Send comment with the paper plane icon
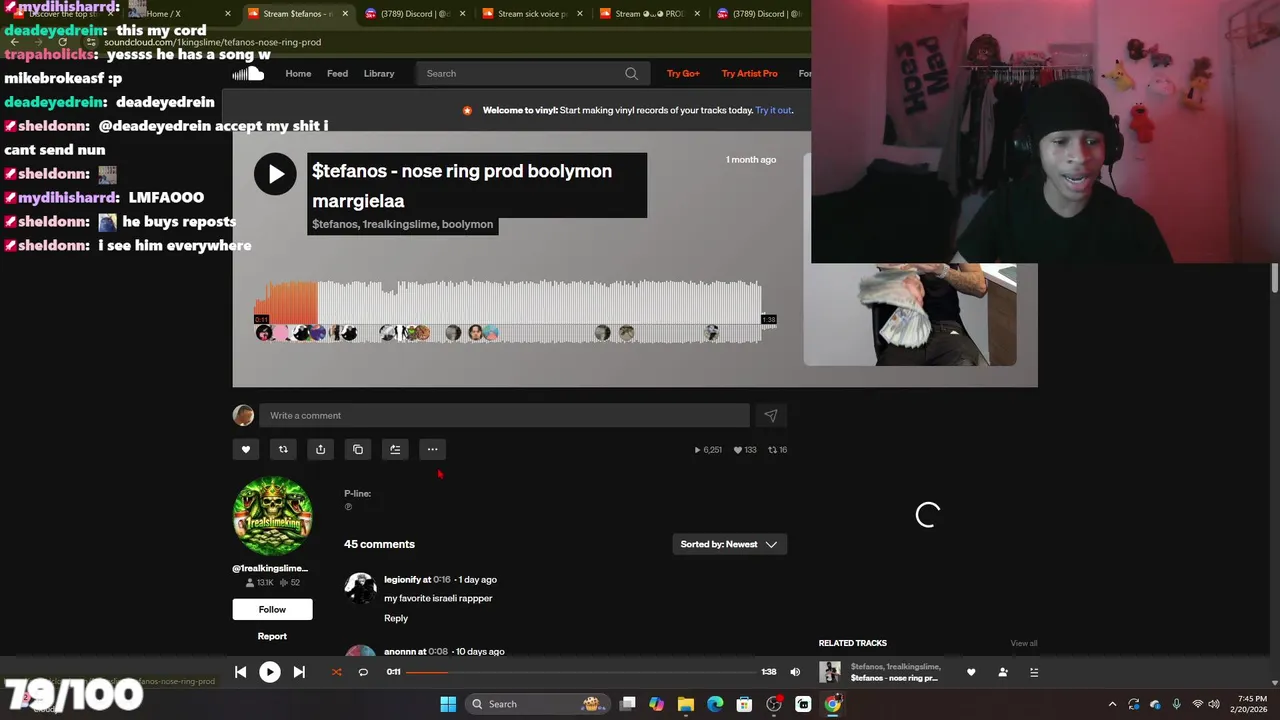This screenshot has height=720, width=1280. click(770, 415)
